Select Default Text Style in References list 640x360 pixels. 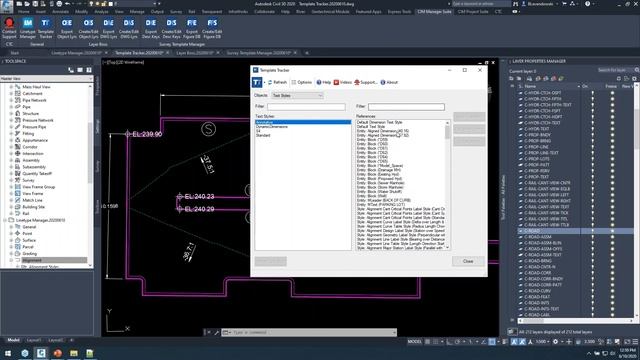coord(371,127)
